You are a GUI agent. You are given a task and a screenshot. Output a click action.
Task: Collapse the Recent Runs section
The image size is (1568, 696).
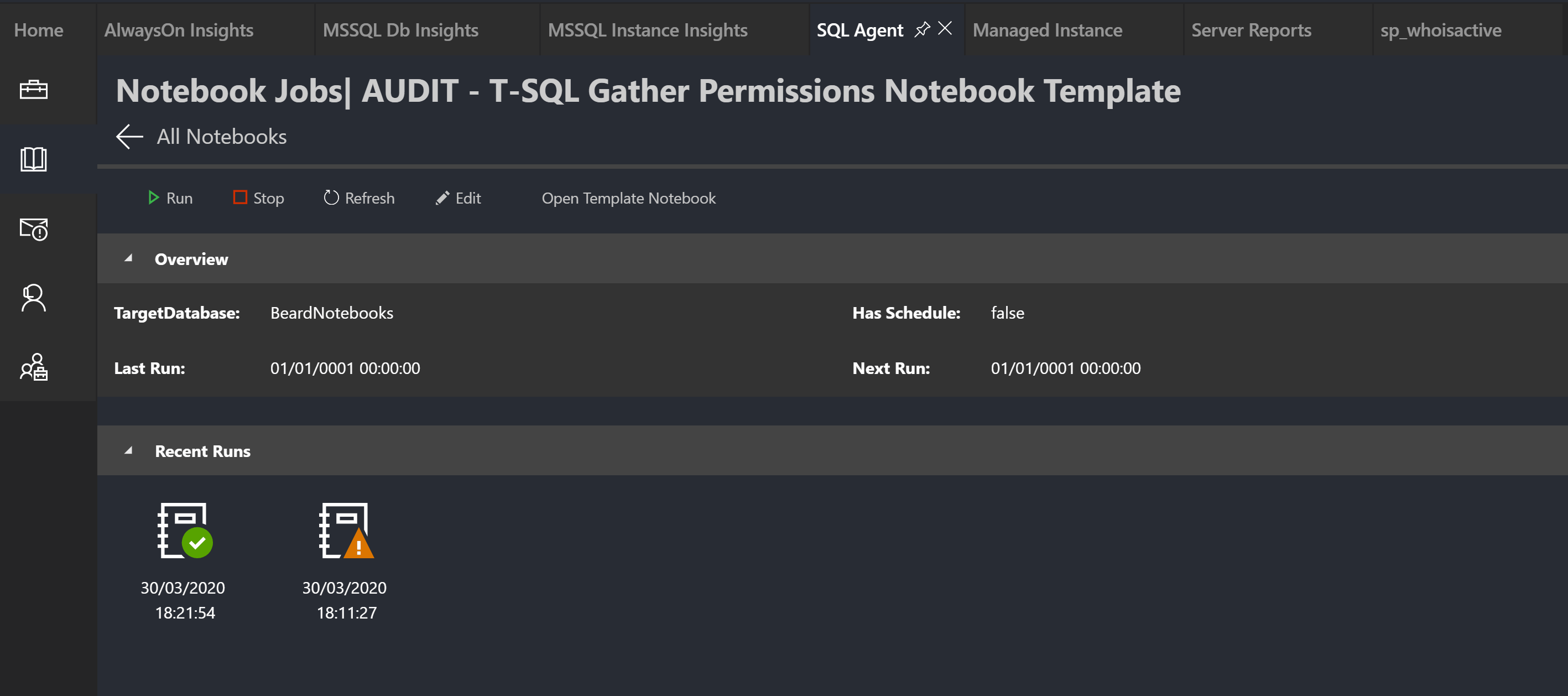[128, 451]
